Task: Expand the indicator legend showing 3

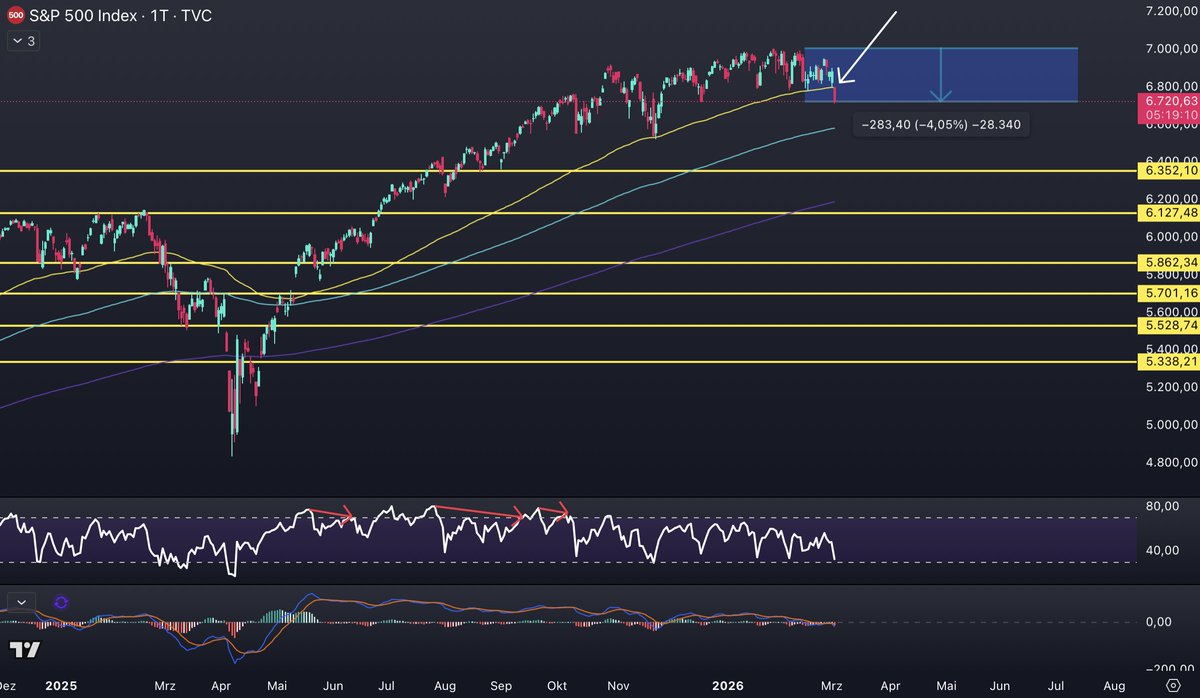Action: (x=23, y=41)
